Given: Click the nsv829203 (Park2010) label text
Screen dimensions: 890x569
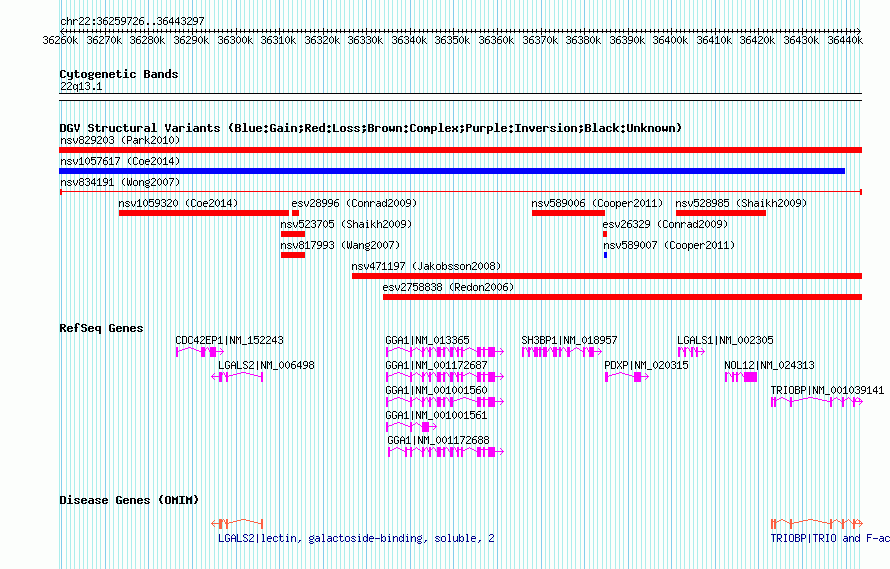Looking at the screenshot, I should [x=120, y=140].
